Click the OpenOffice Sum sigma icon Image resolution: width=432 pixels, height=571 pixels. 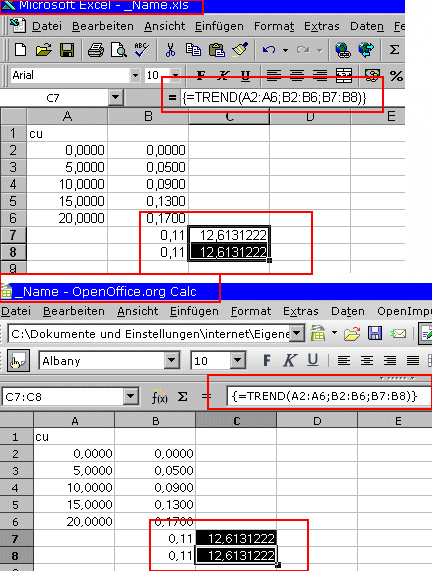click(182, 397)
